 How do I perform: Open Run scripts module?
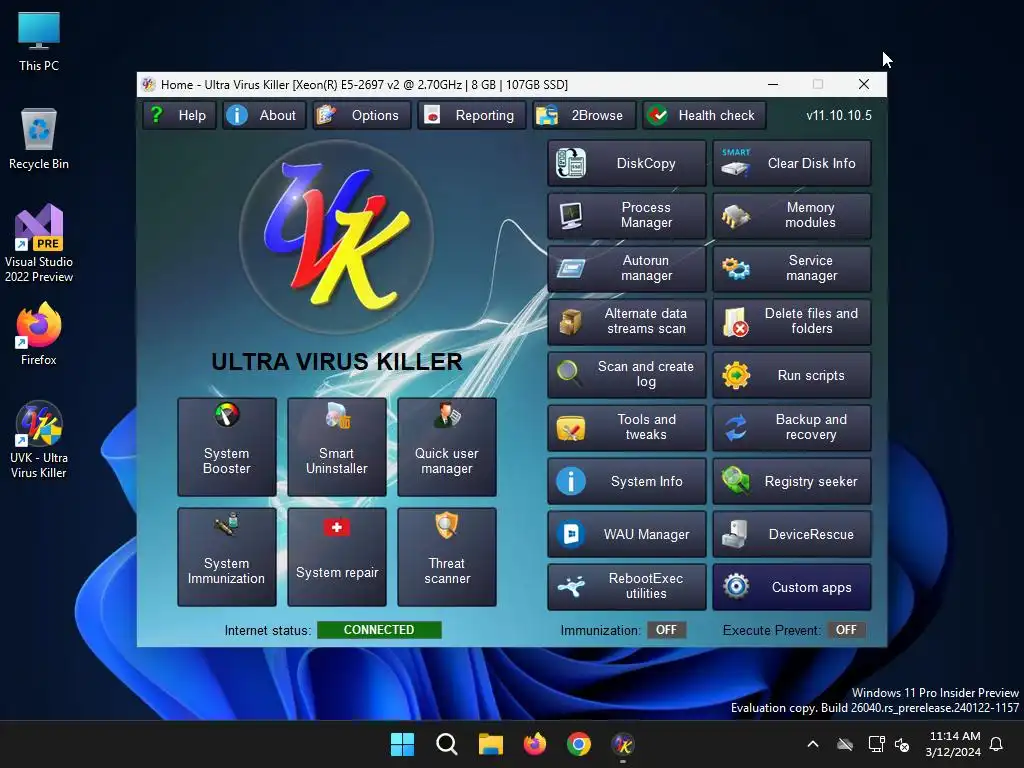click(792, 375)
